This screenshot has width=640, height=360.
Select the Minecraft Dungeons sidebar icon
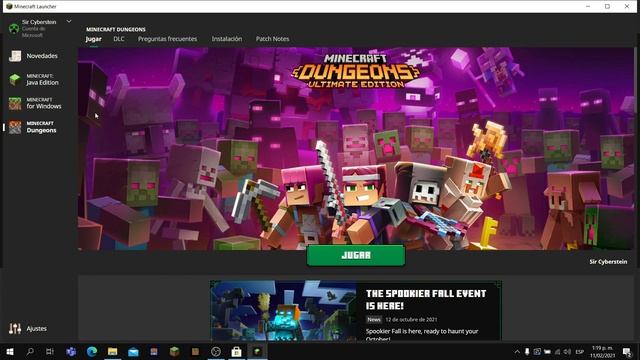tap(15, 127)
